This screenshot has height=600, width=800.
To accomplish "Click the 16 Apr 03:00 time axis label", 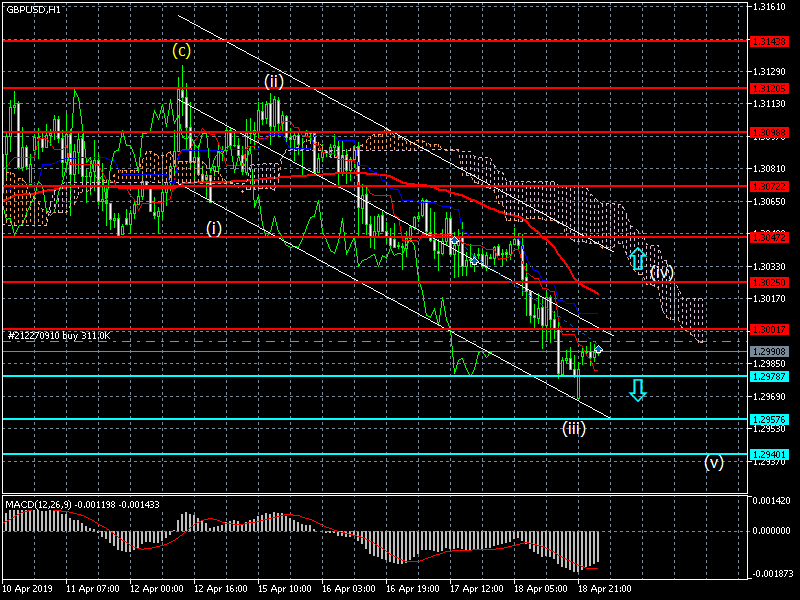I will [348, 589].
